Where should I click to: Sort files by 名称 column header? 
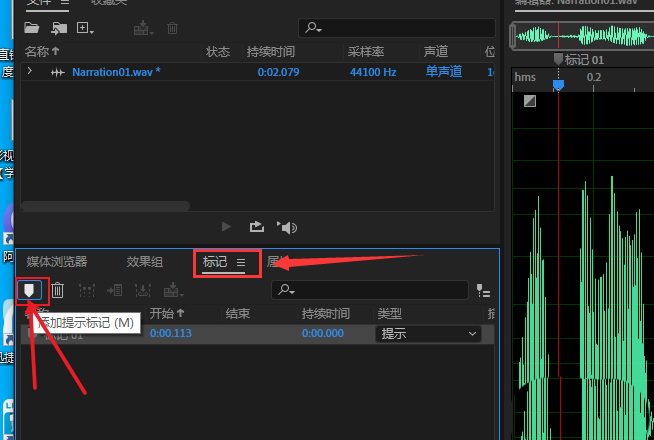click(x=42, y=51)
